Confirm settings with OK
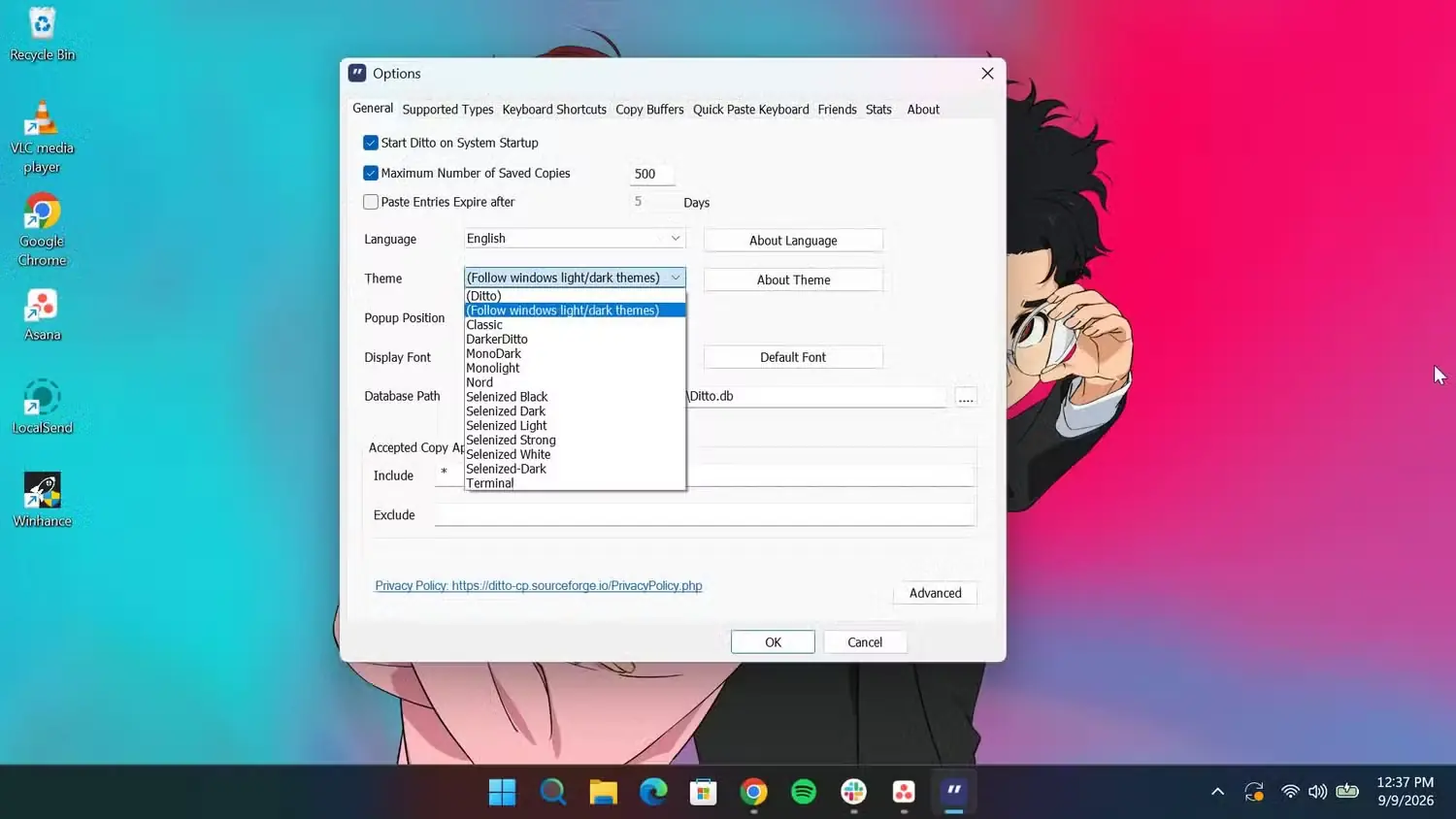Image resolution: width=1456 pixels, height=819 pixels. [773, 642]
